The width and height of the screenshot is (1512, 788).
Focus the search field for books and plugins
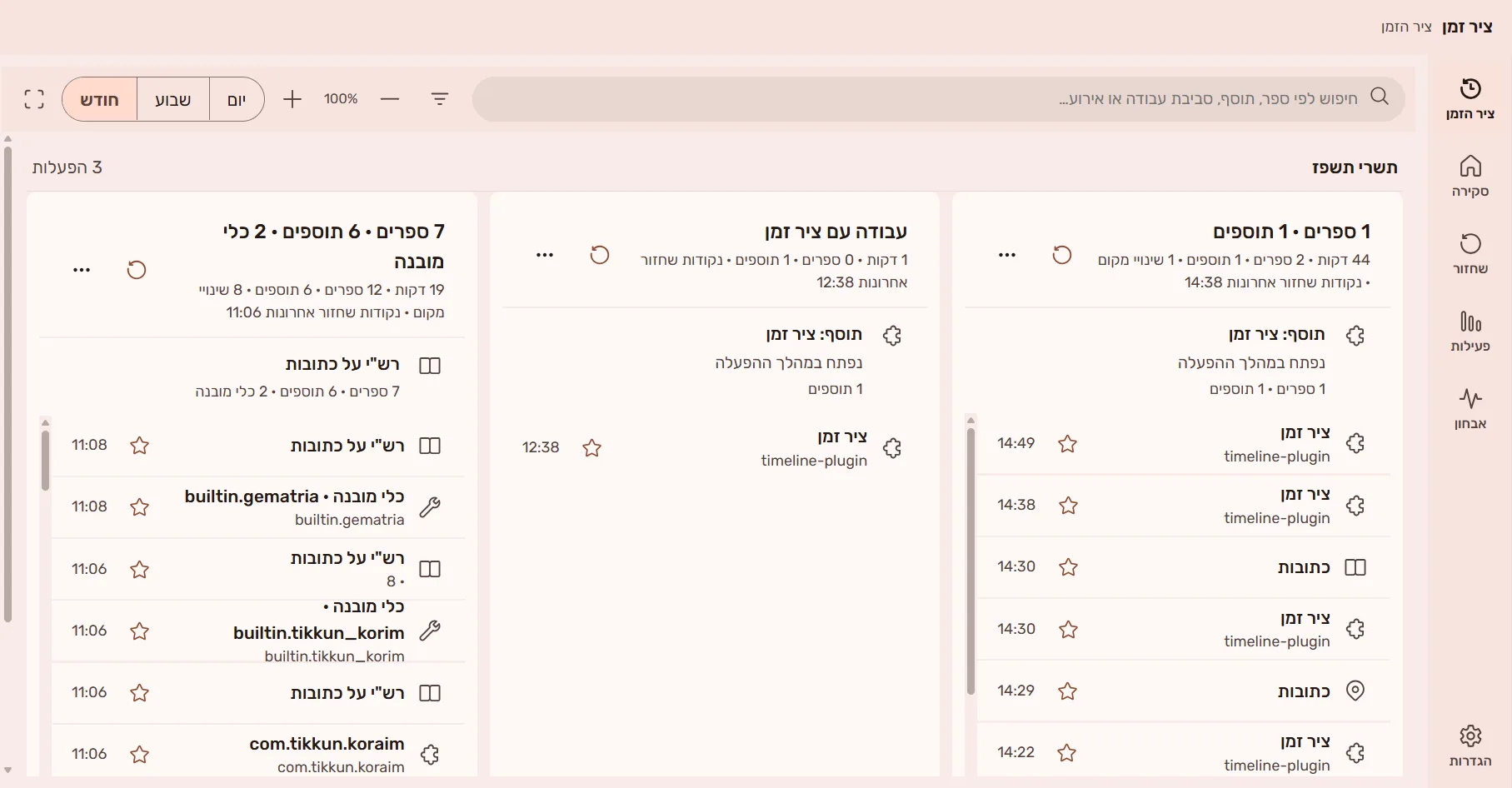(x=939, y=99)
